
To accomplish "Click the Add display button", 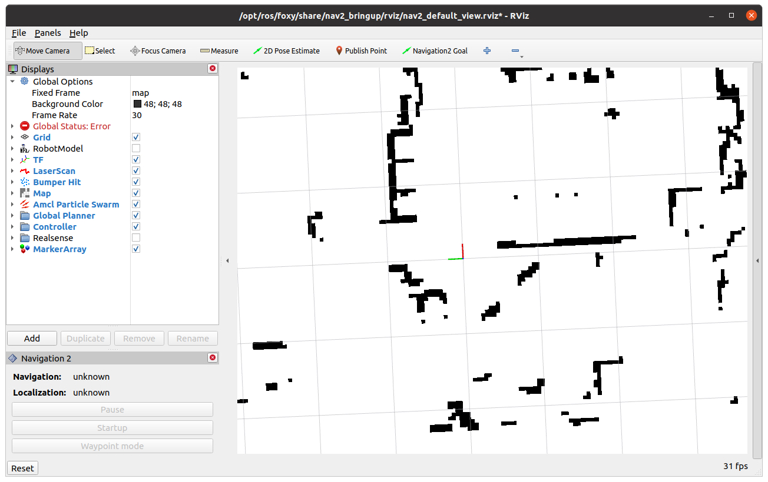I will pos(32,338).
